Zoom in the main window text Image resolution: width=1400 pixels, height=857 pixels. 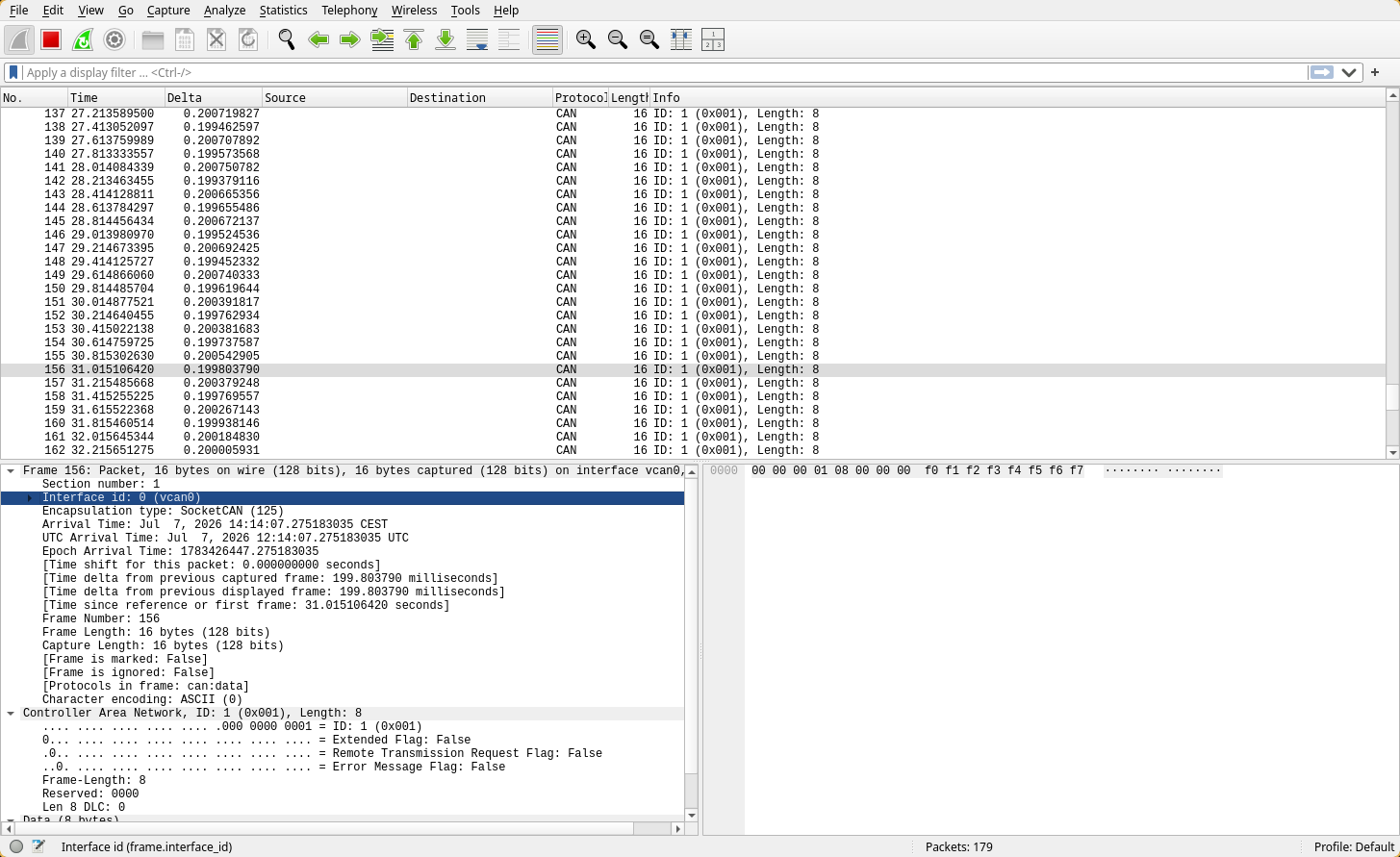[586, 39]
